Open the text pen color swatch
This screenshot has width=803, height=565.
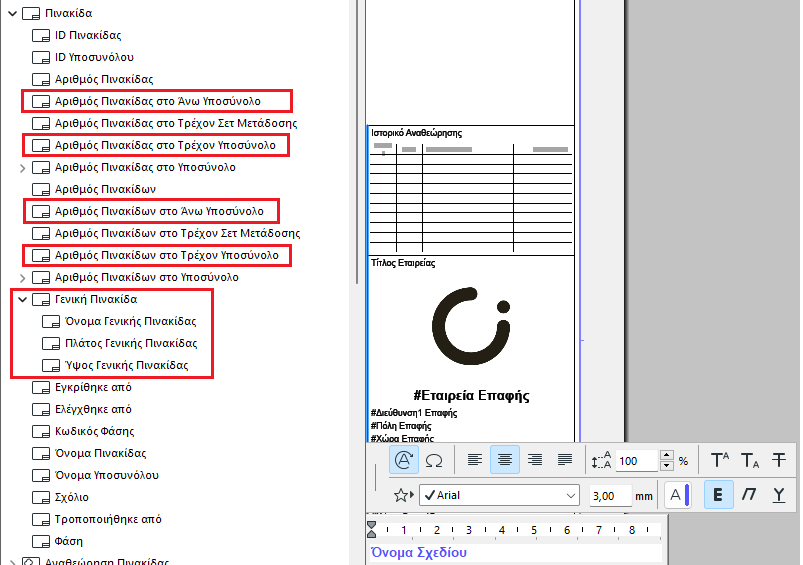pos(678,495)
